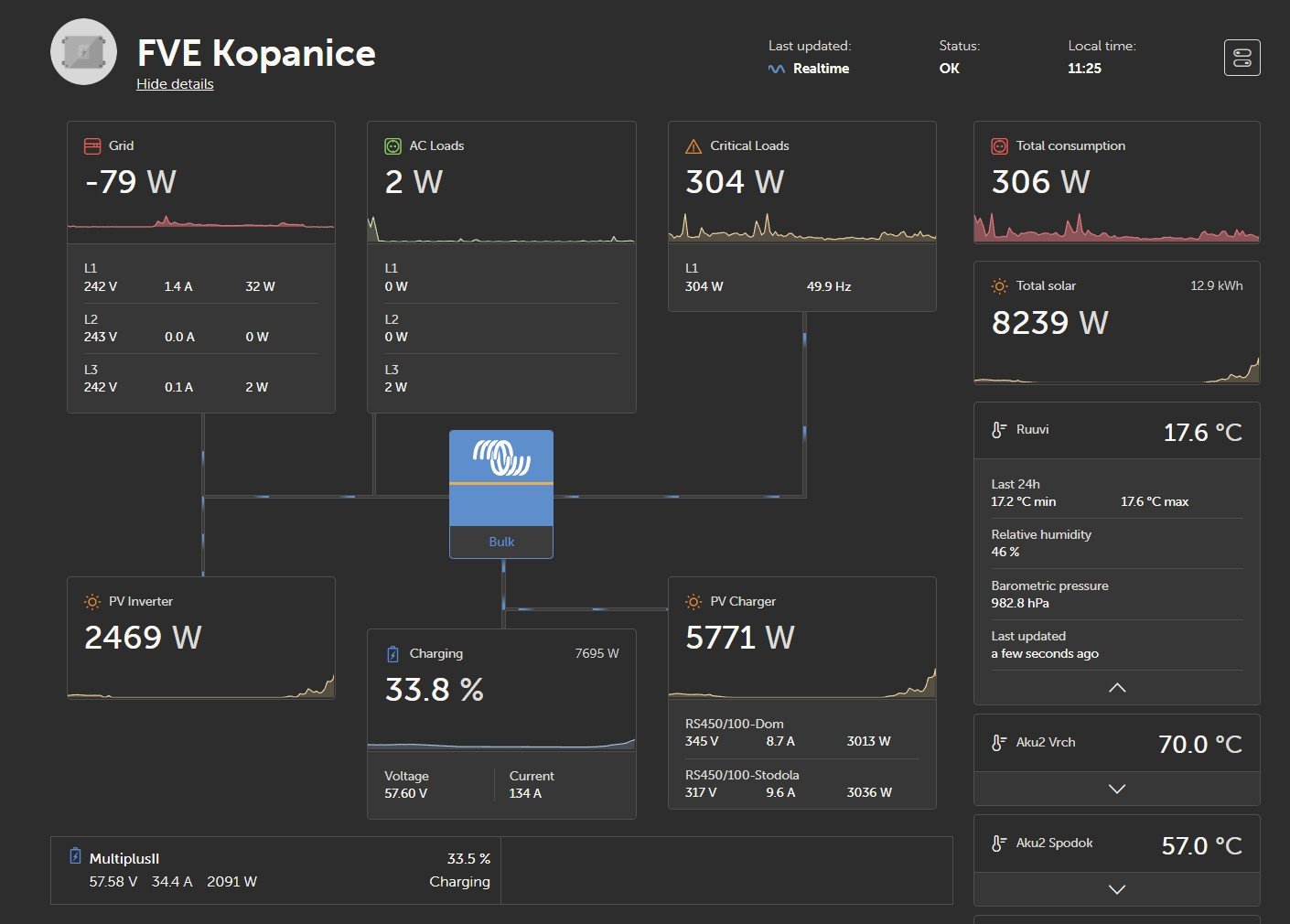This screenshot has width=1290, height=924.
Task: Click the PV Charger sun icon
Action: pyautogui.click(x=693, y=602)
